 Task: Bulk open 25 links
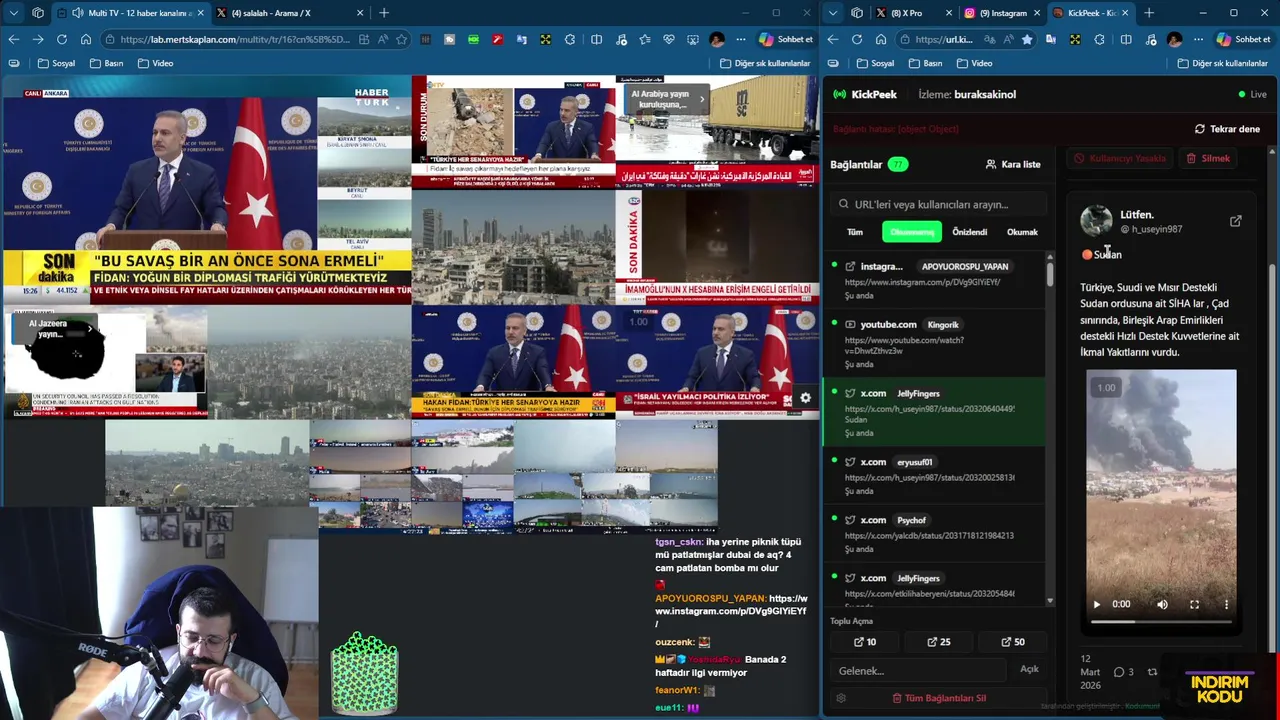coord(939,642)
